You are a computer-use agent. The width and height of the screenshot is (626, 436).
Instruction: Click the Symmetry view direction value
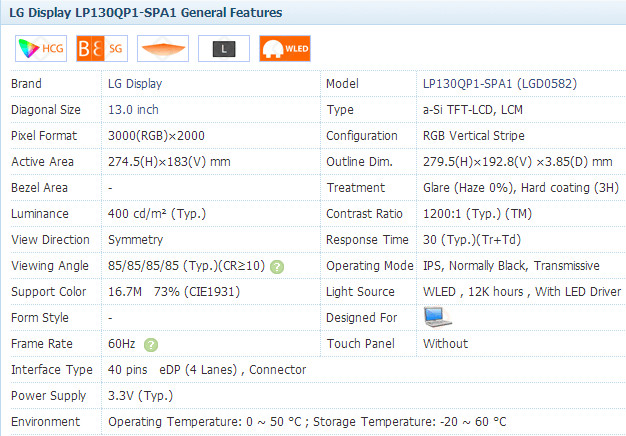coord(135,240)
